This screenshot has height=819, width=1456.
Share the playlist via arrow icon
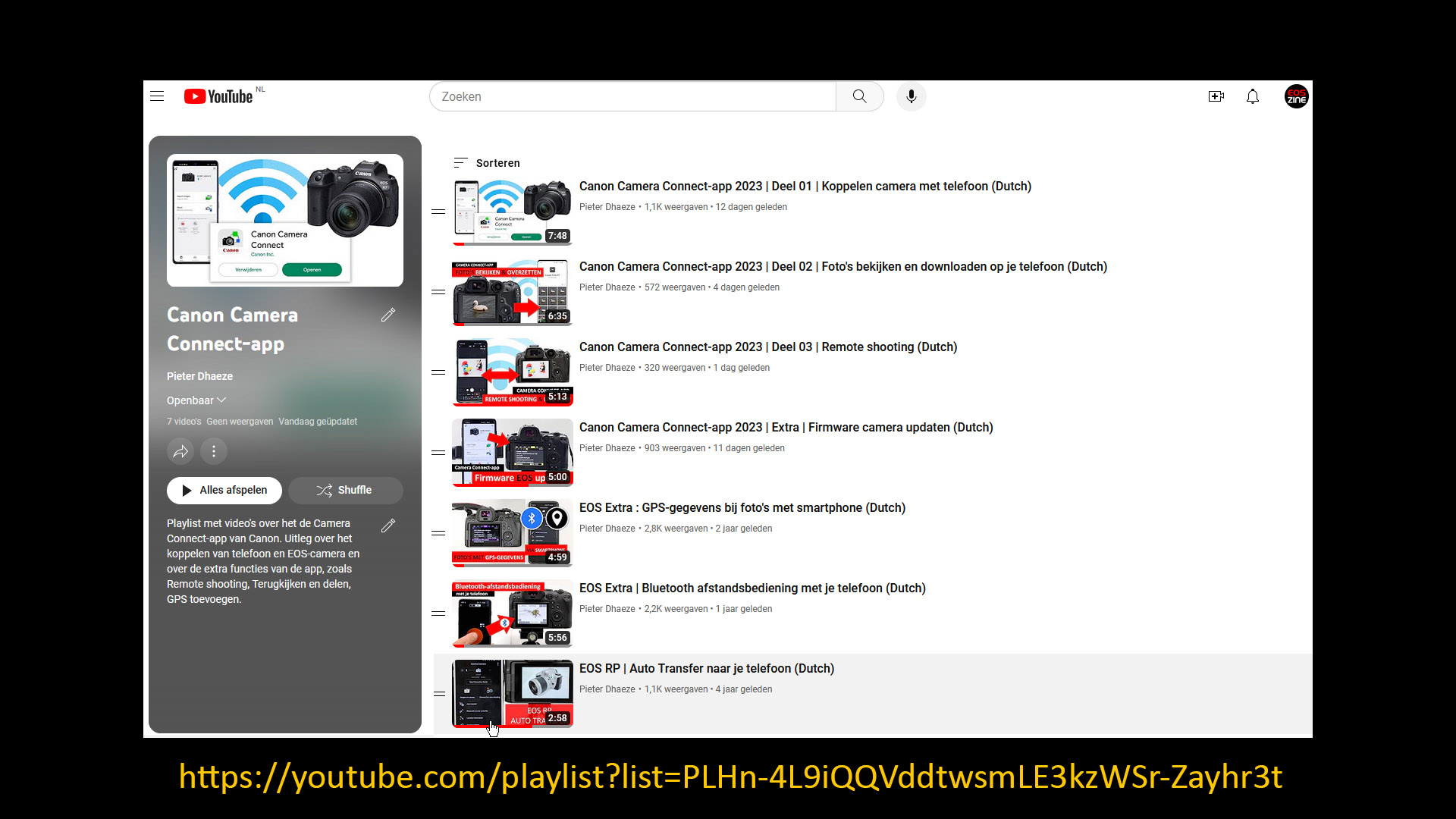click(x=180, y=452)
